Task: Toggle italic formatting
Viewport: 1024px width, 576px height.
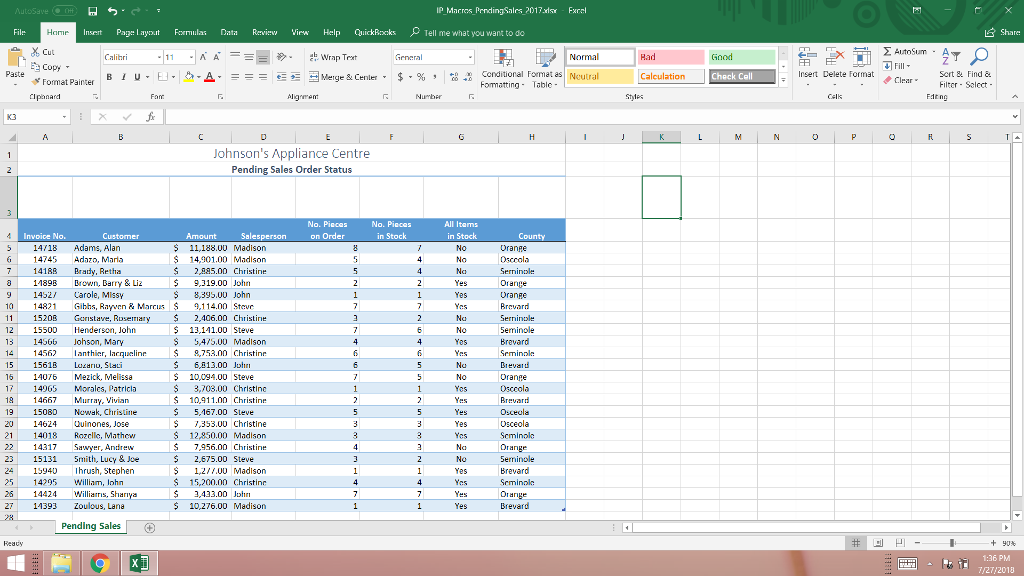Action: (123, 77)
